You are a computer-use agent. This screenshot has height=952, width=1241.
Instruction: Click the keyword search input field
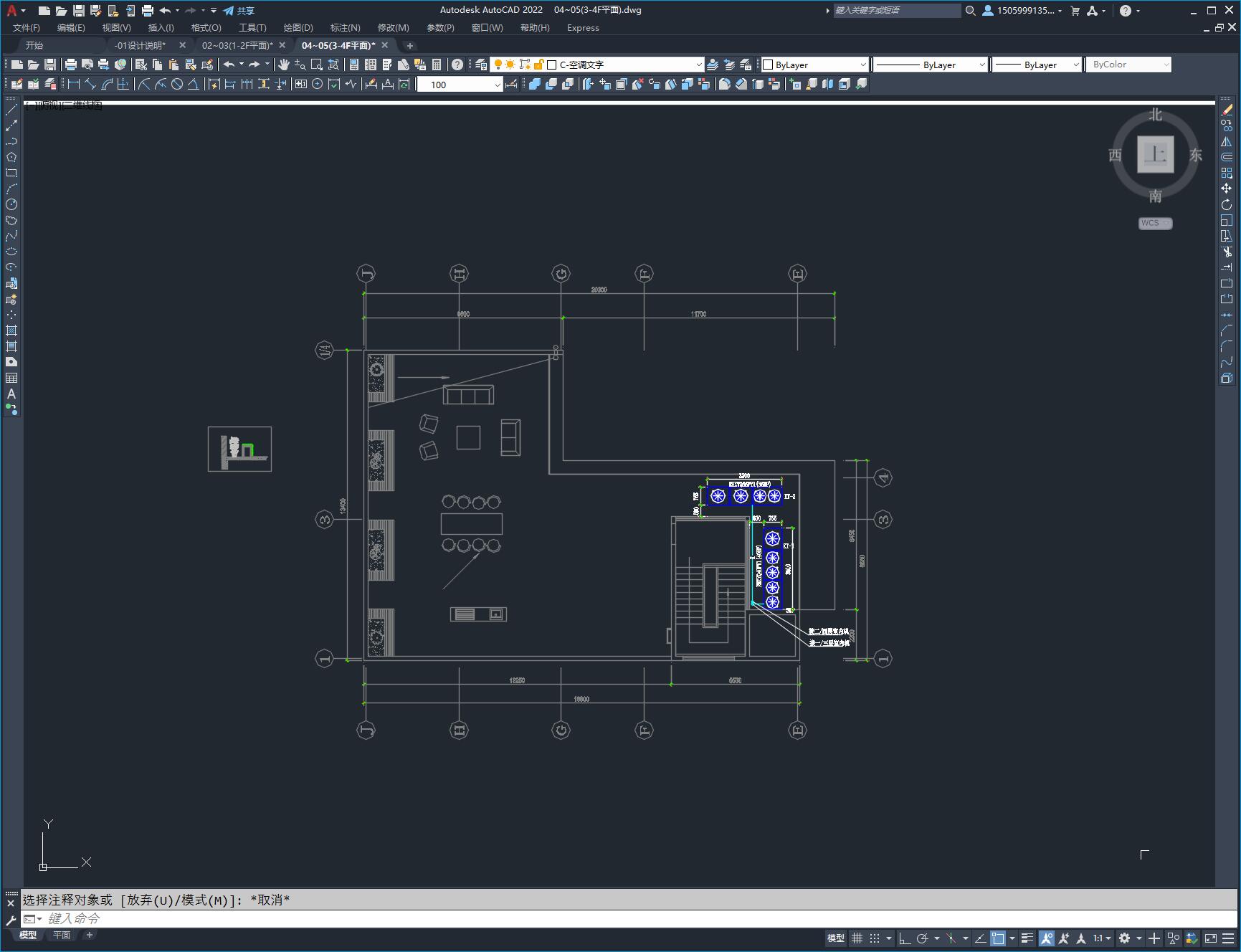(896, 11)
